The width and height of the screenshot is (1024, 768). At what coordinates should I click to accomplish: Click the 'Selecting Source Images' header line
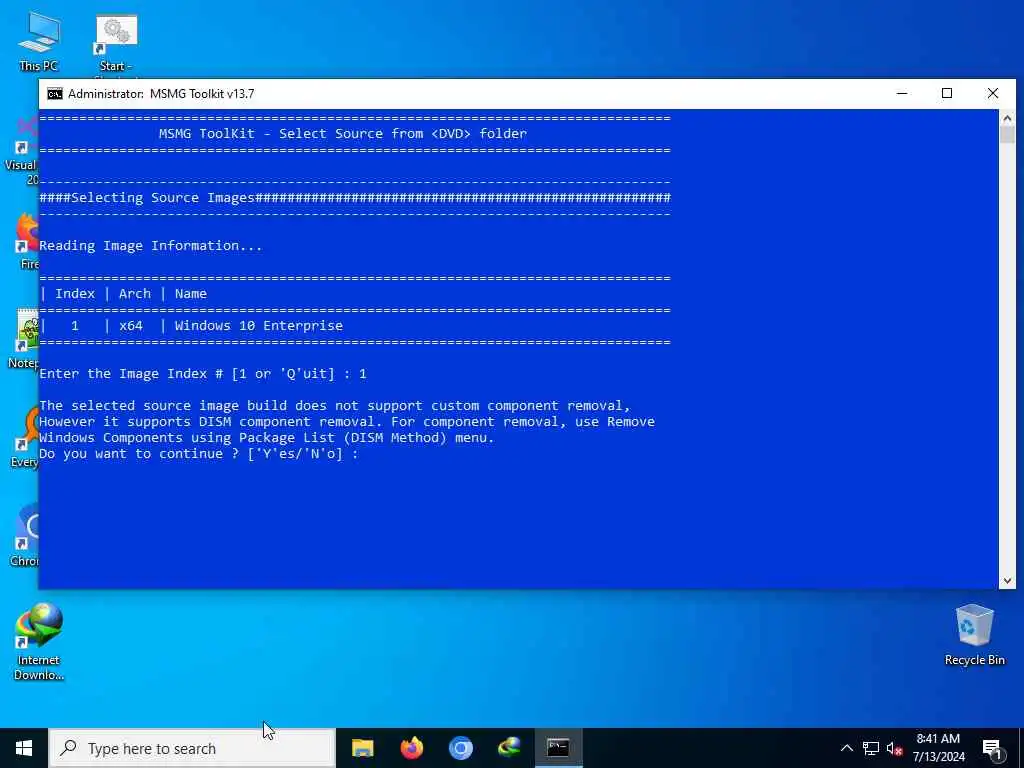[x=355, y=198]
